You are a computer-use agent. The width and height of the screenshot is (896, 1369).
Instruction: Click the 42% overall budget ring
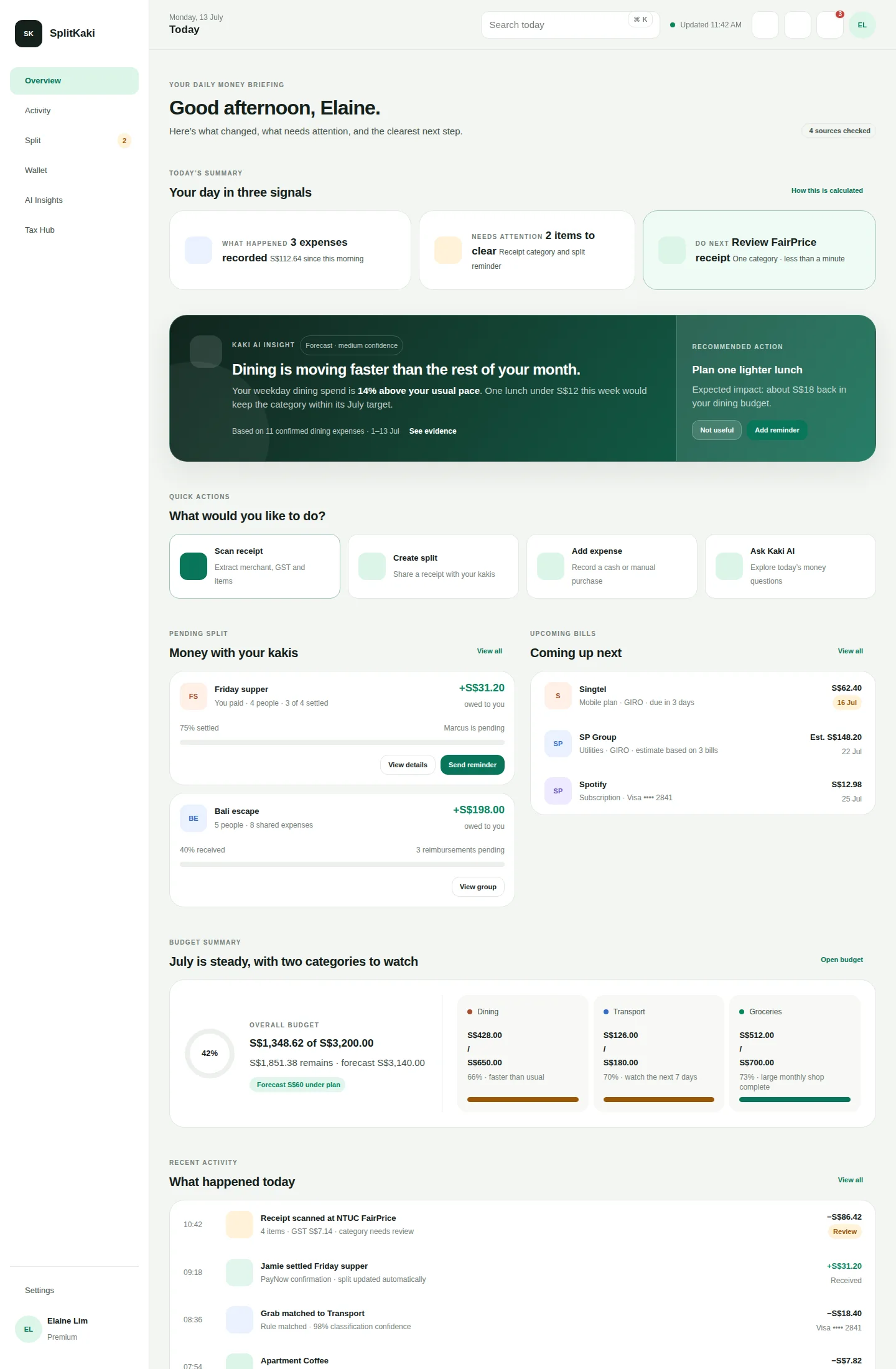coord(210,1054)
